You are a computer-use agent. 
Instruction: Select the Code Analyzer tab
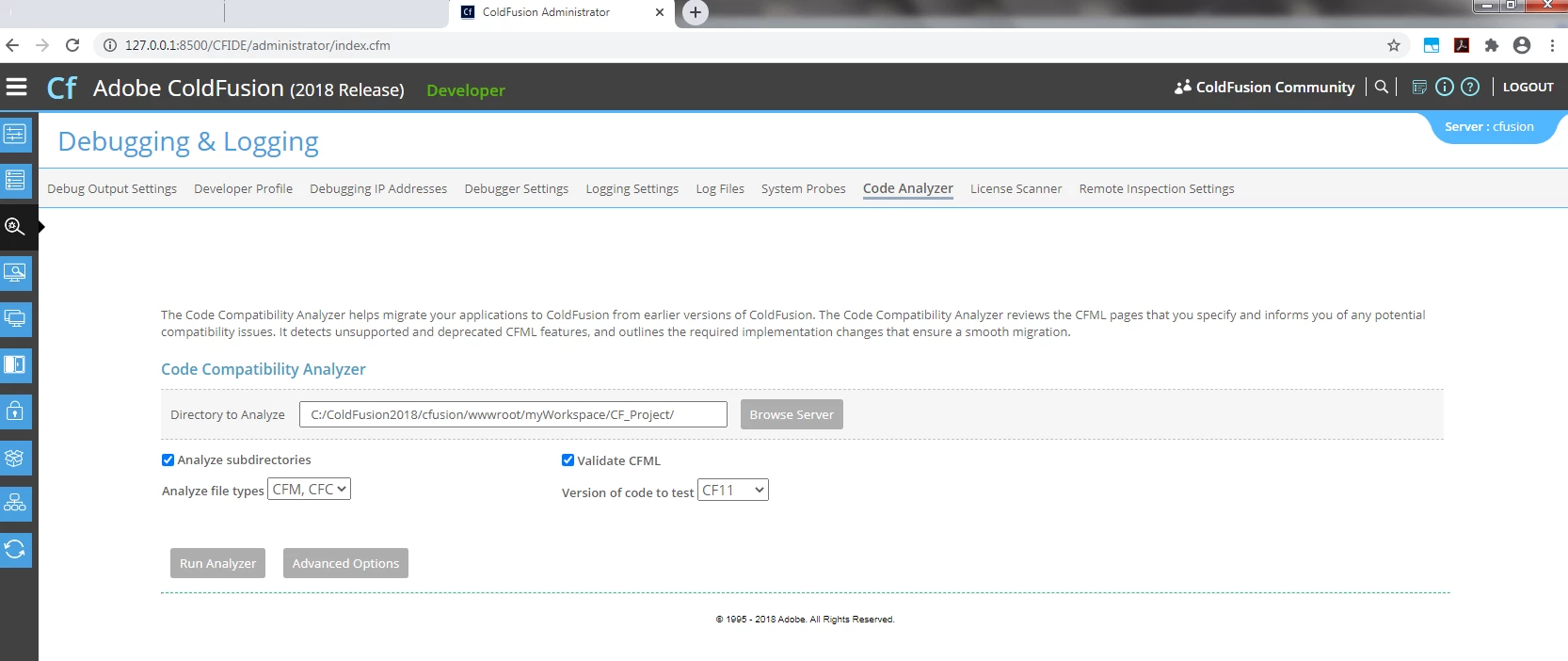point(908,188)
